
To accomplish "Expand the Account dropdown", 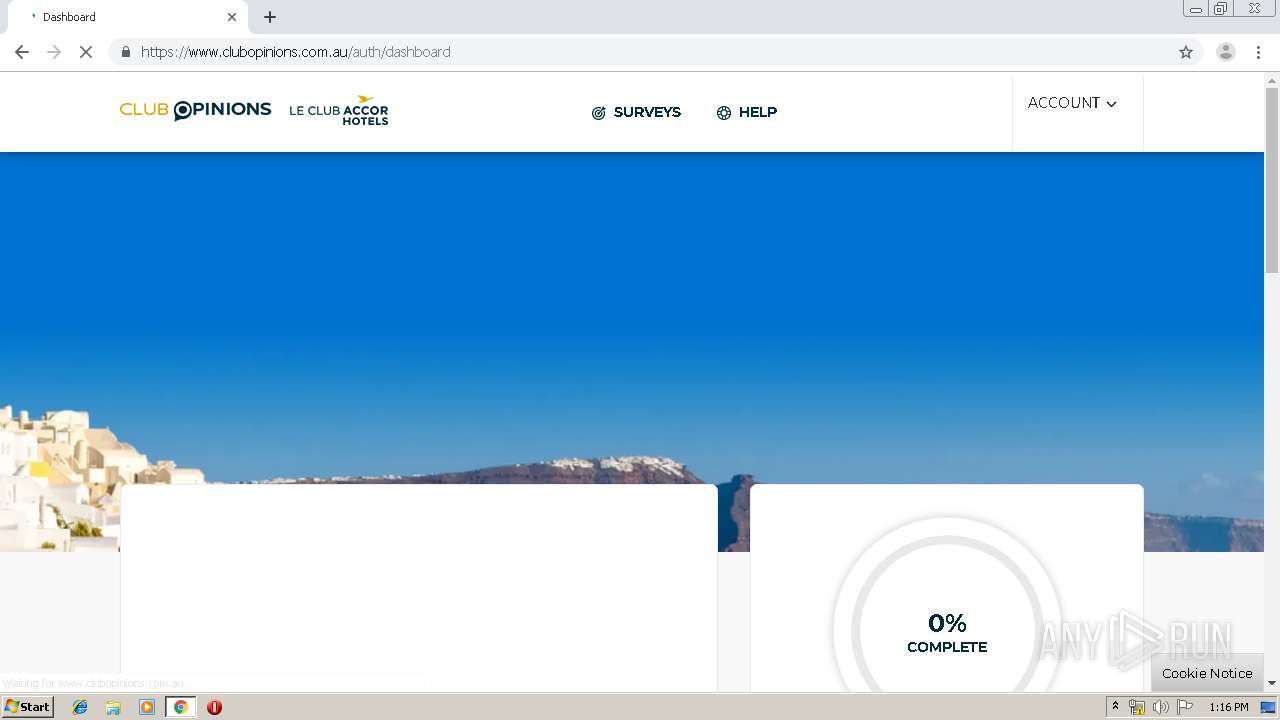I will pyautogui.click(x=1072, y=103).
